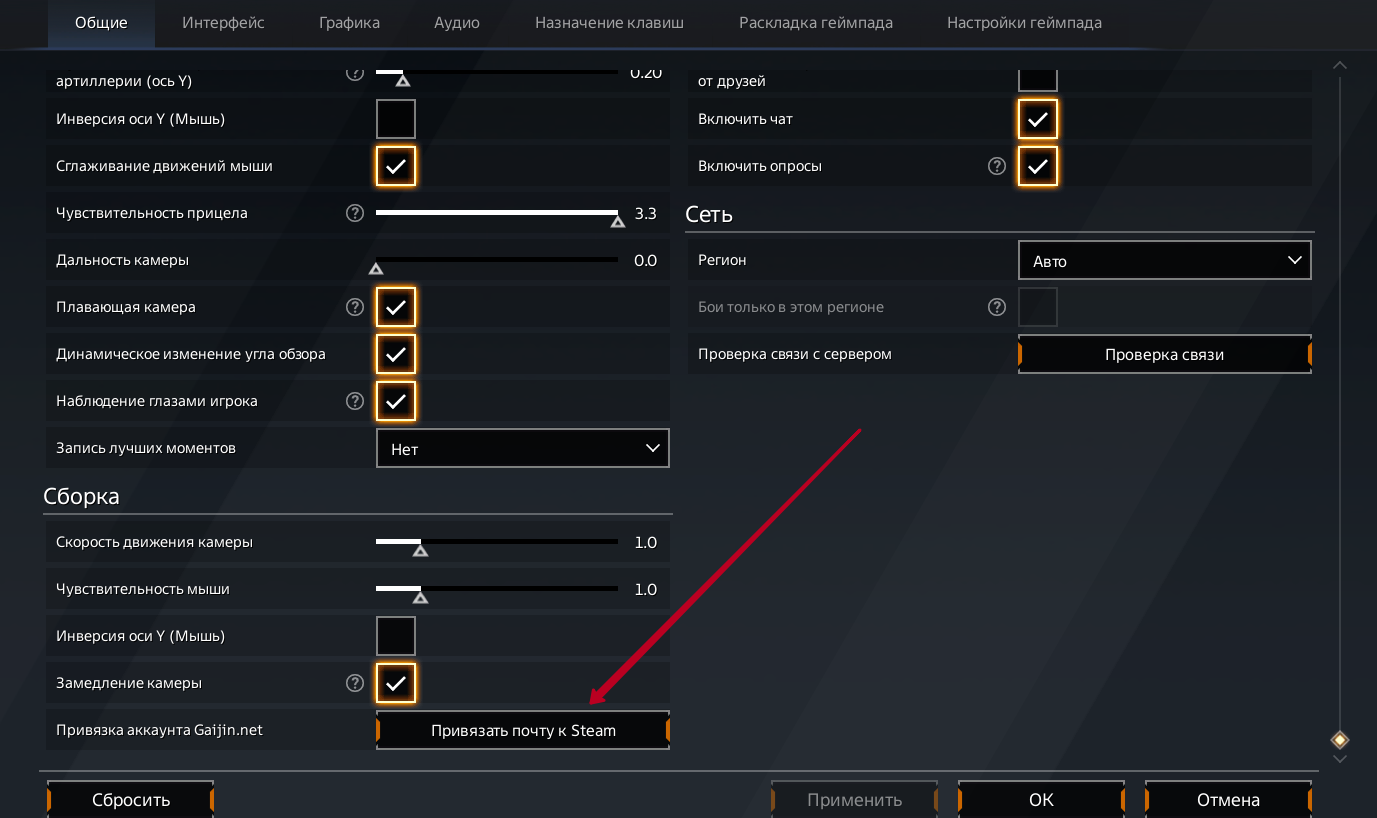Open Настройки геймпада tab

point(1024,22)
